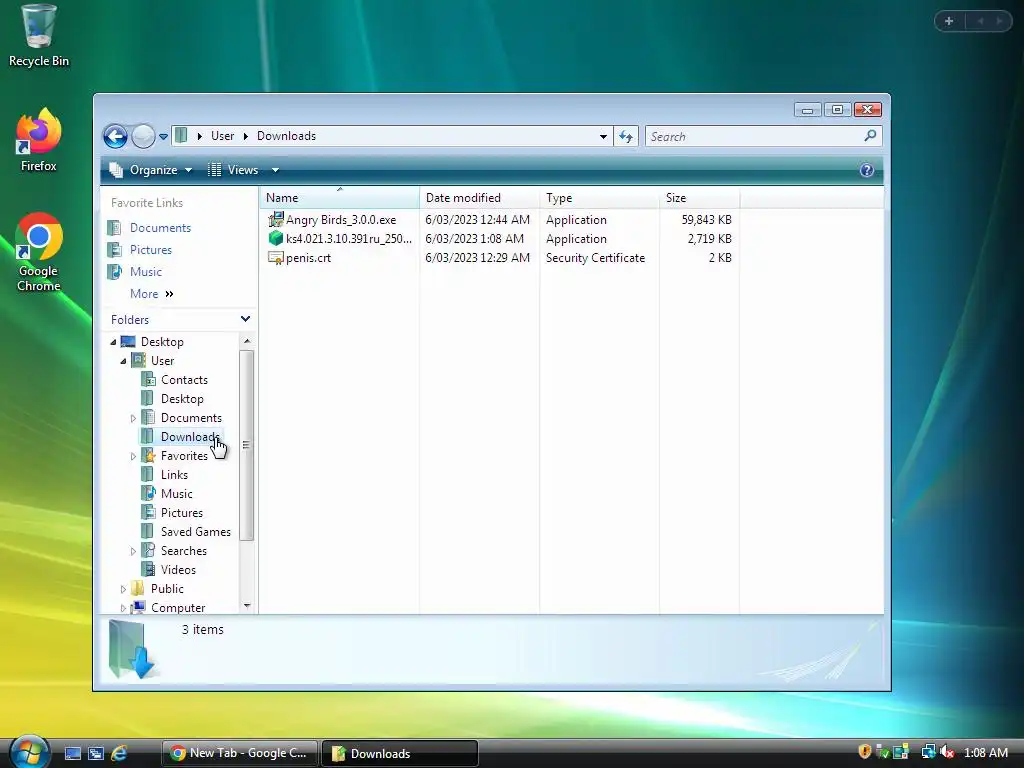Launch Firefox from the desktop shortcut
Screen dimensions: 1024x768
[39, 140]
